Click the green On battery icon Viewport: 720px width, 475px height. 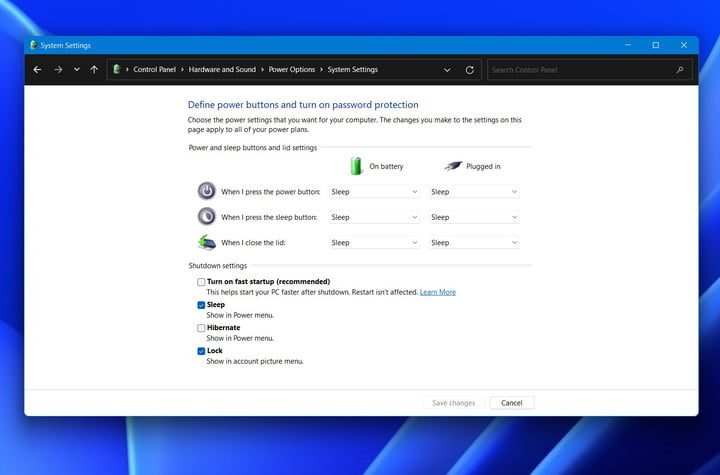[x=356, y=166]
